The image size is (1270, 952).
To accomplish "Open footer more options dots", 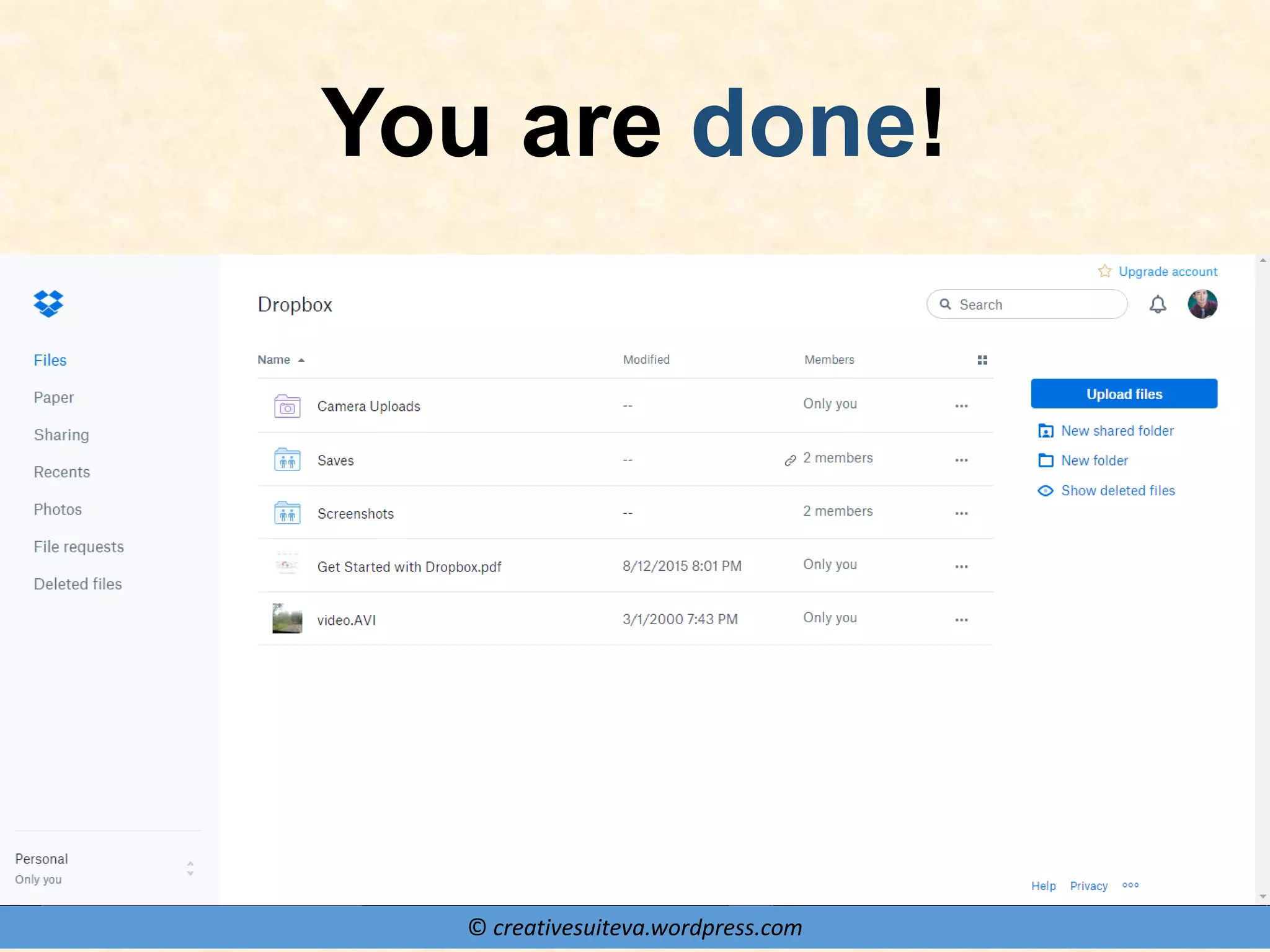I will pyautogui.click(x=1130, y=885).
